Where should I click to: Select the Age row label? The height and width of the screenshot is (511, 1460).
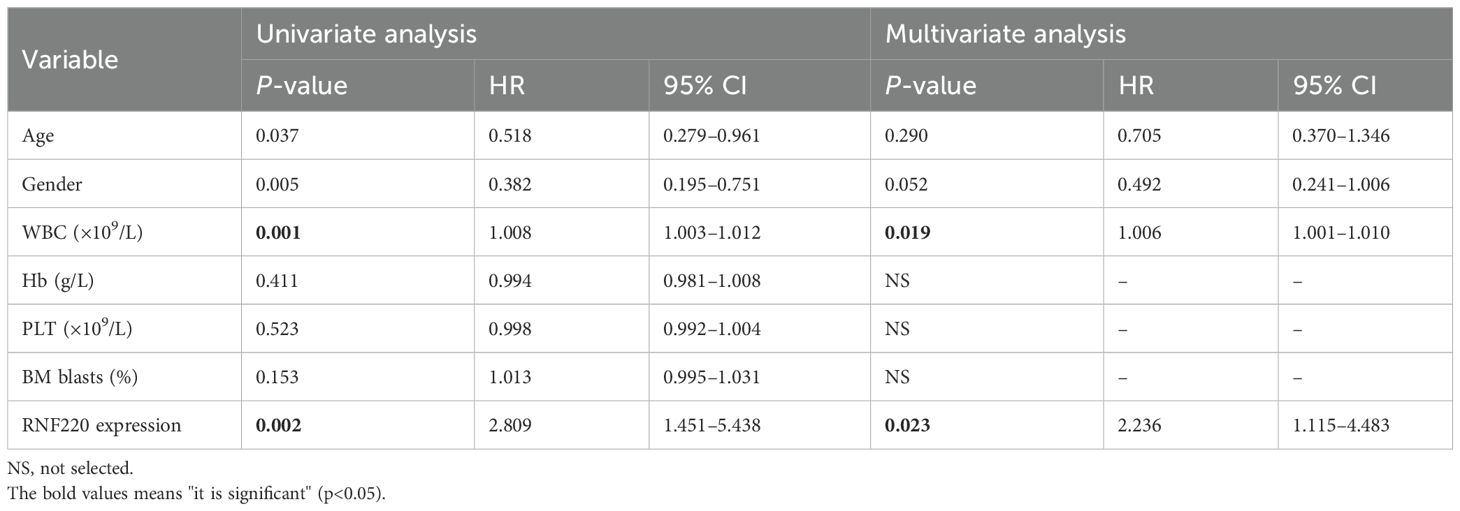pos(38,135)
